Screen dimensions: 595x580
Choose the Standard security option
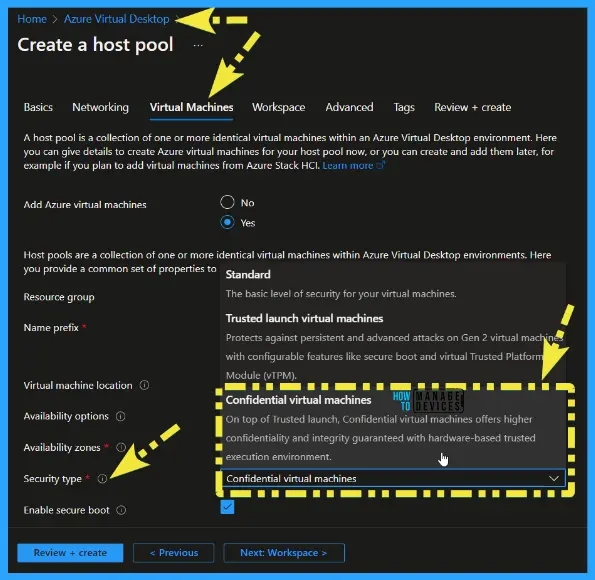pos(393,284)
